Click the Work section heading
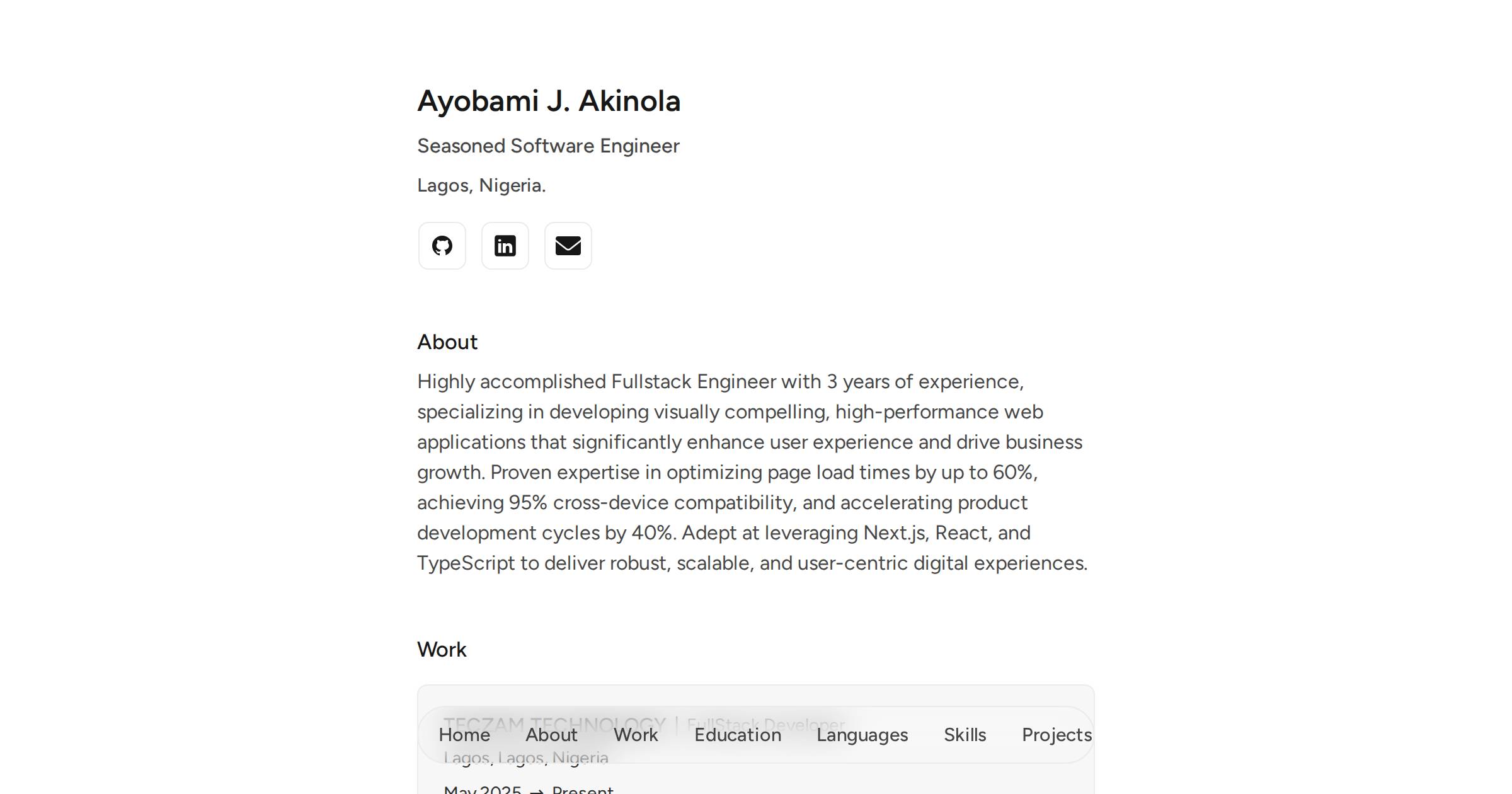1512x794 pixels. tap(442, 649)
